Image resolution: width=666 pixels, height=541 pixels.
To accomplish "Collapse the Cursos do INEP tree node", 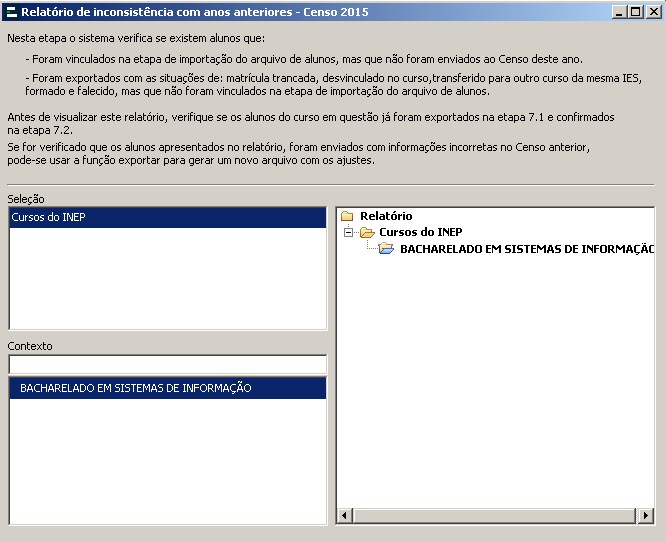I will (x=348, y=232).
